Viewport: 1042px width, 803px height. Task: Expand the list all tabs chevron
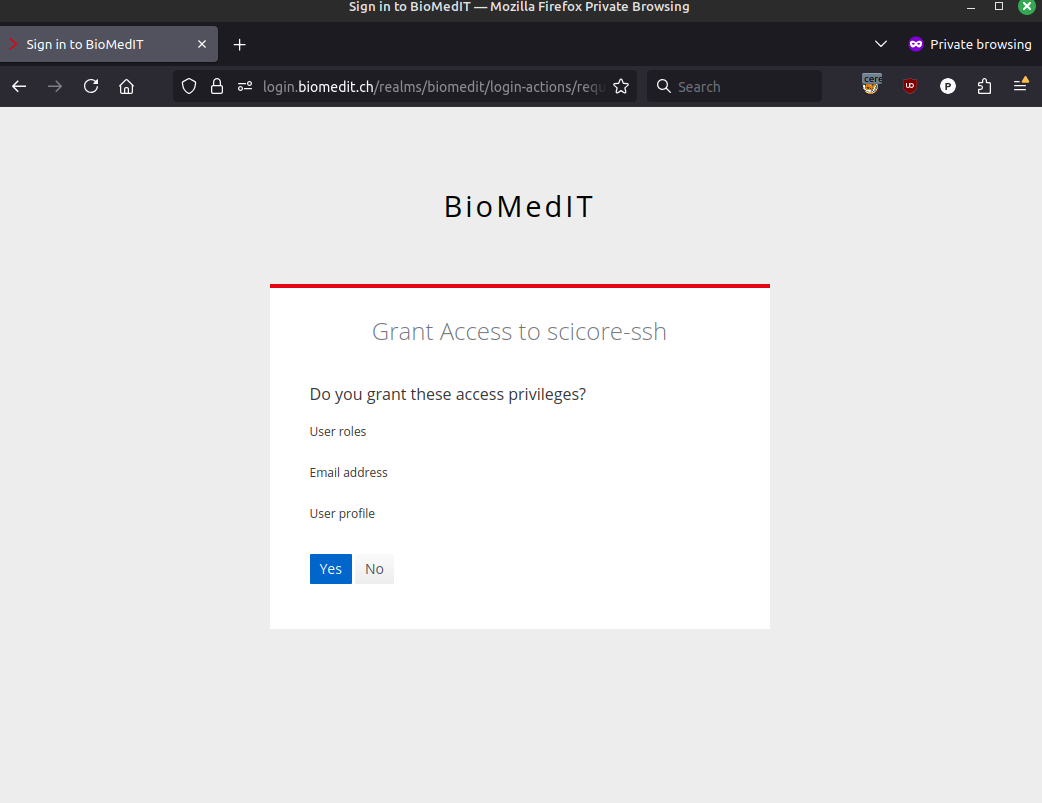click(881, 44)
